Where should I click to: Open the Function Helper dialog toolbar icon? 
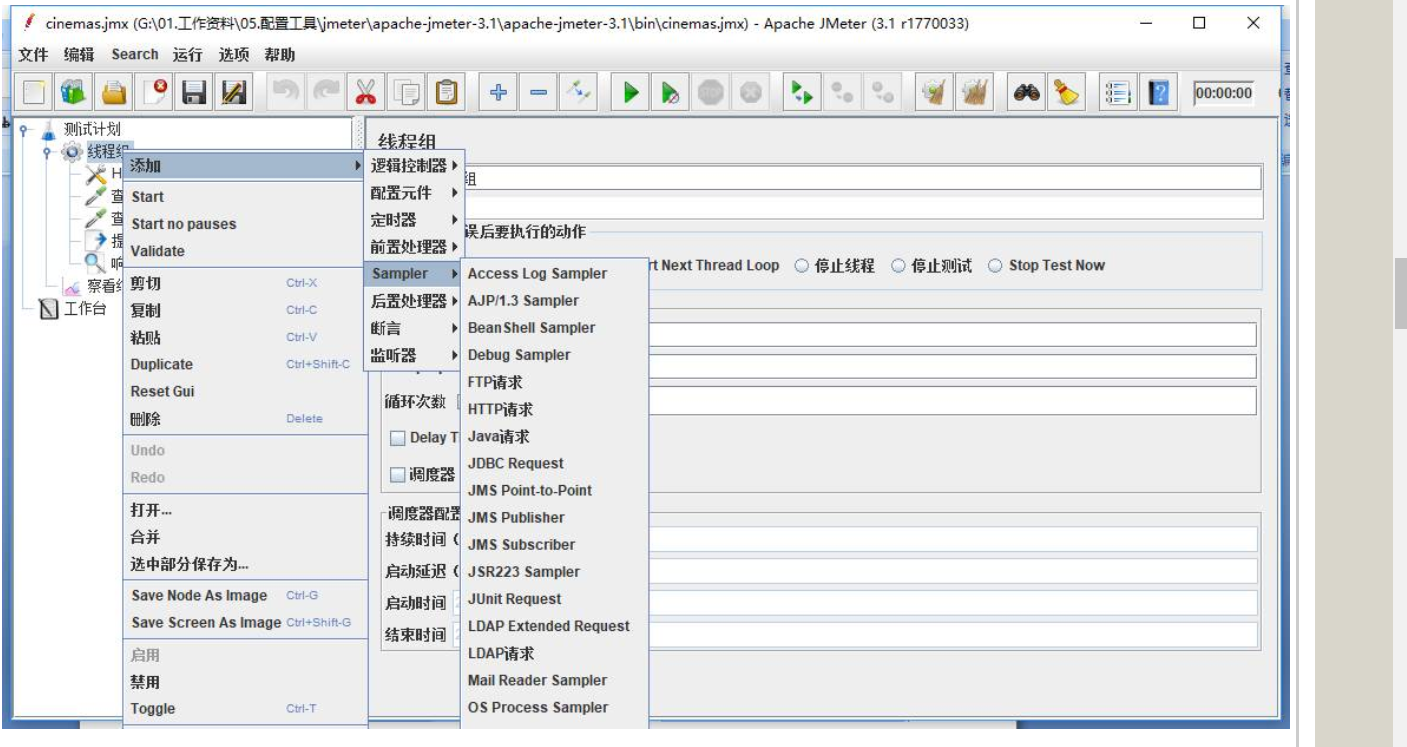tap(1118, 93)
